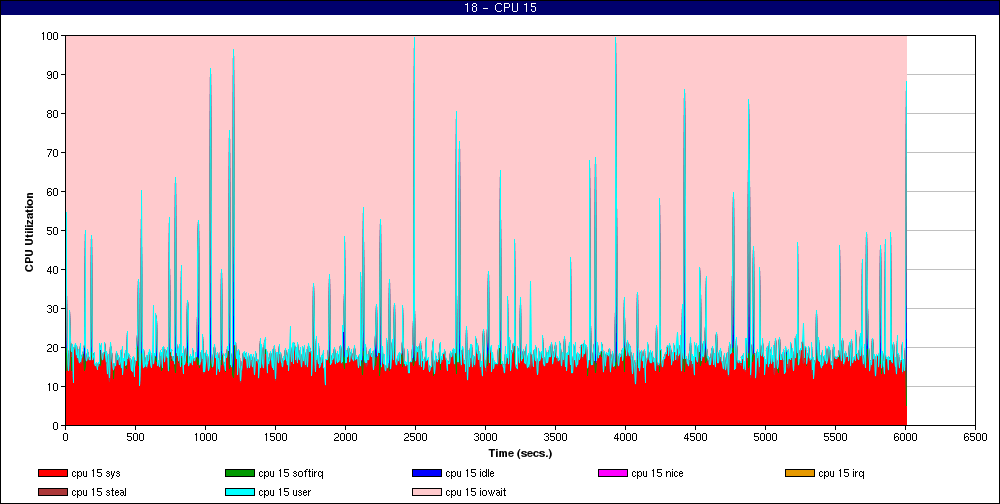Screen dimensions: 1000x504
Task: Click the brown cpu 15 steal legend swatch
Action: pyautogui.click(x=52, y=493)
